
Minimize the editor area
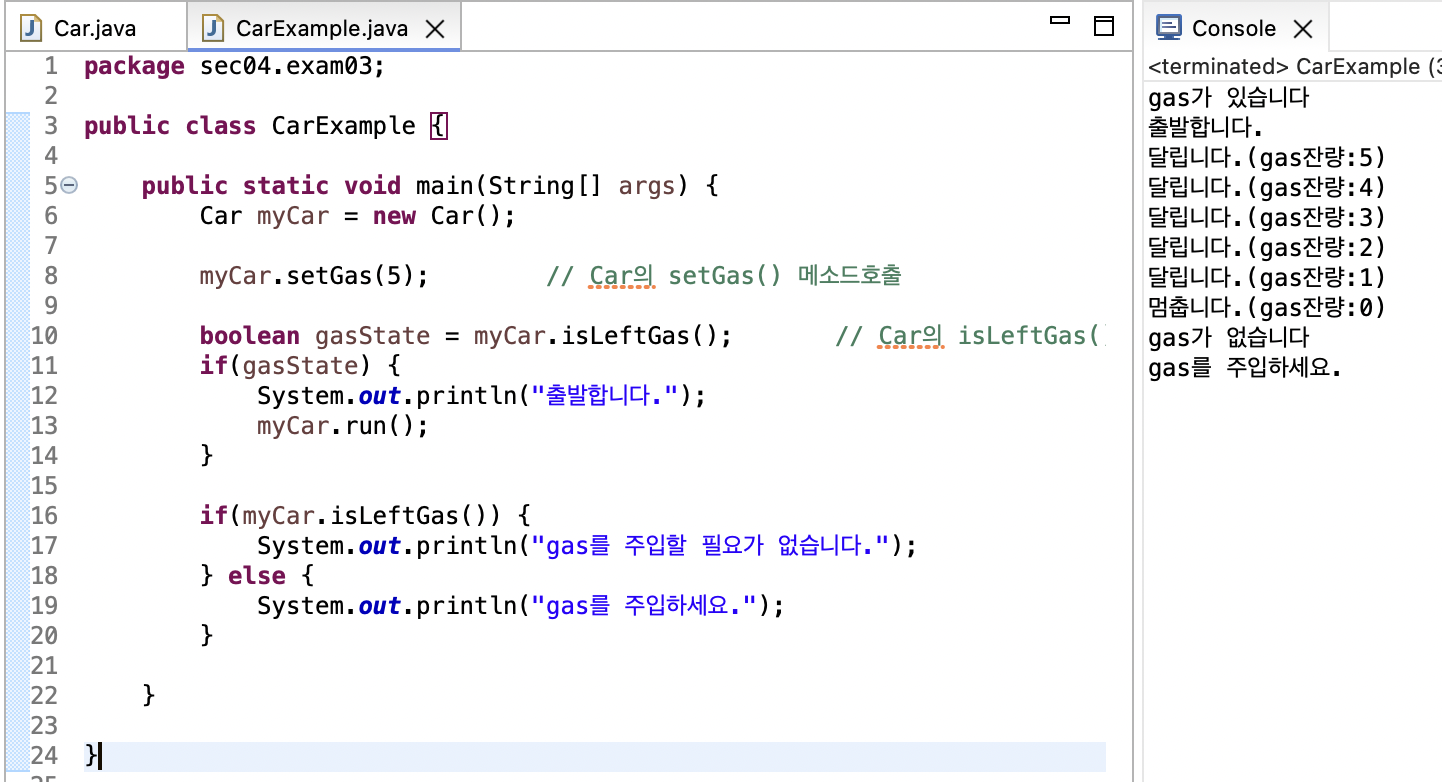pos(1061,20)
